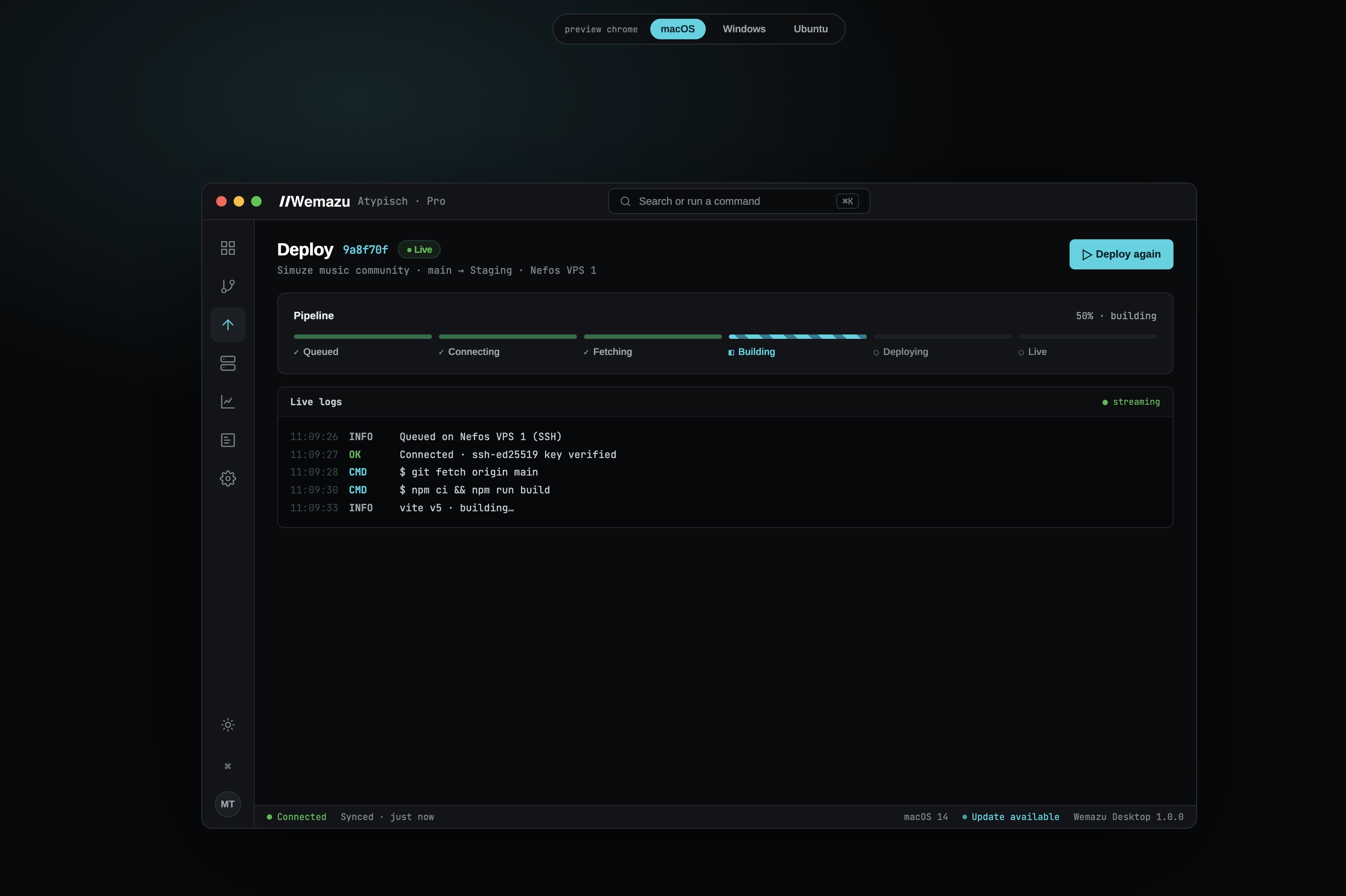The height and width of the screenshot is (896, 1346).
Task: Click the '50% · building' pipeline status
Action: point(1116,316)
